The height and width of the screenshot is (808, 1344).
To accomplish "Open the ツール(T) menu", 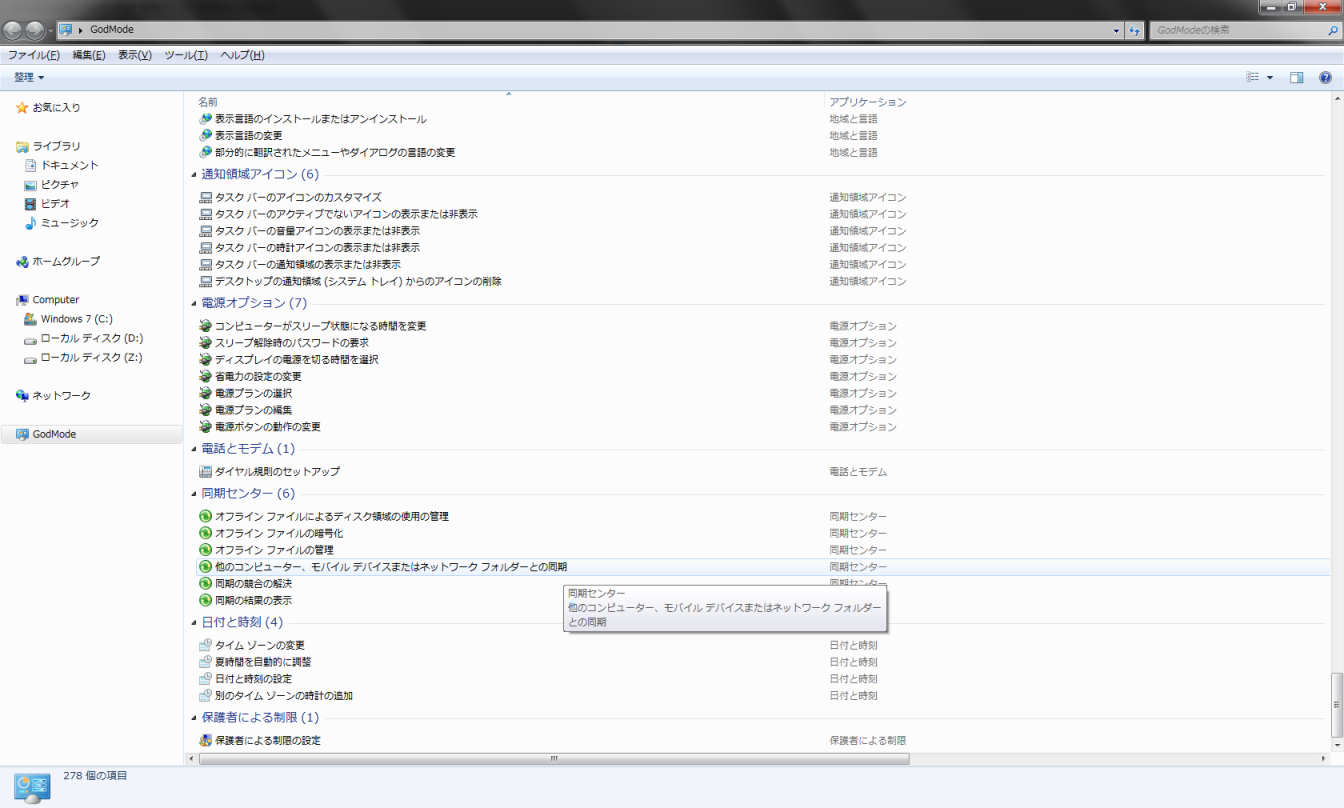I will tap(186, 55).
